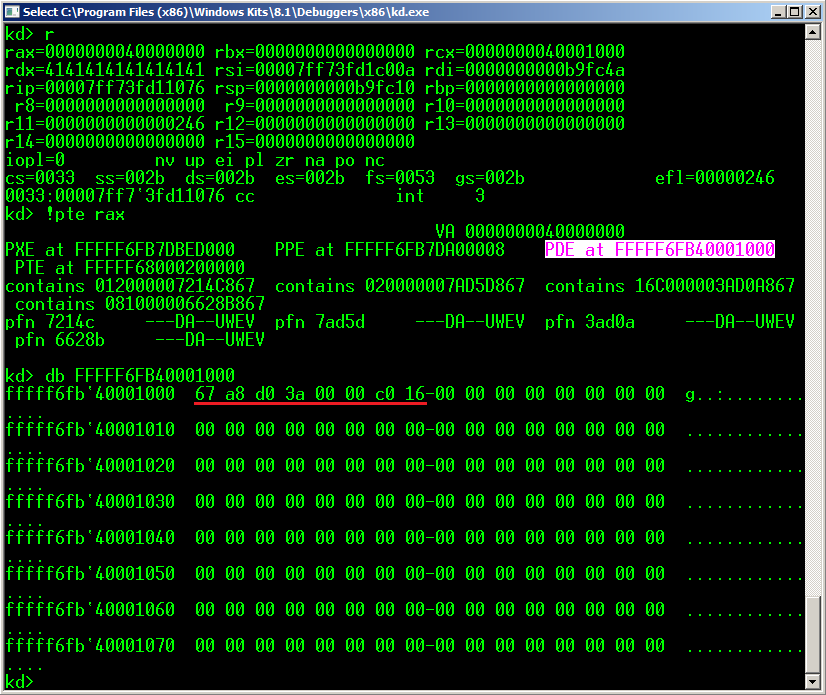
Task: Maximize the kd.exe console window
Action: coord(794,12)
